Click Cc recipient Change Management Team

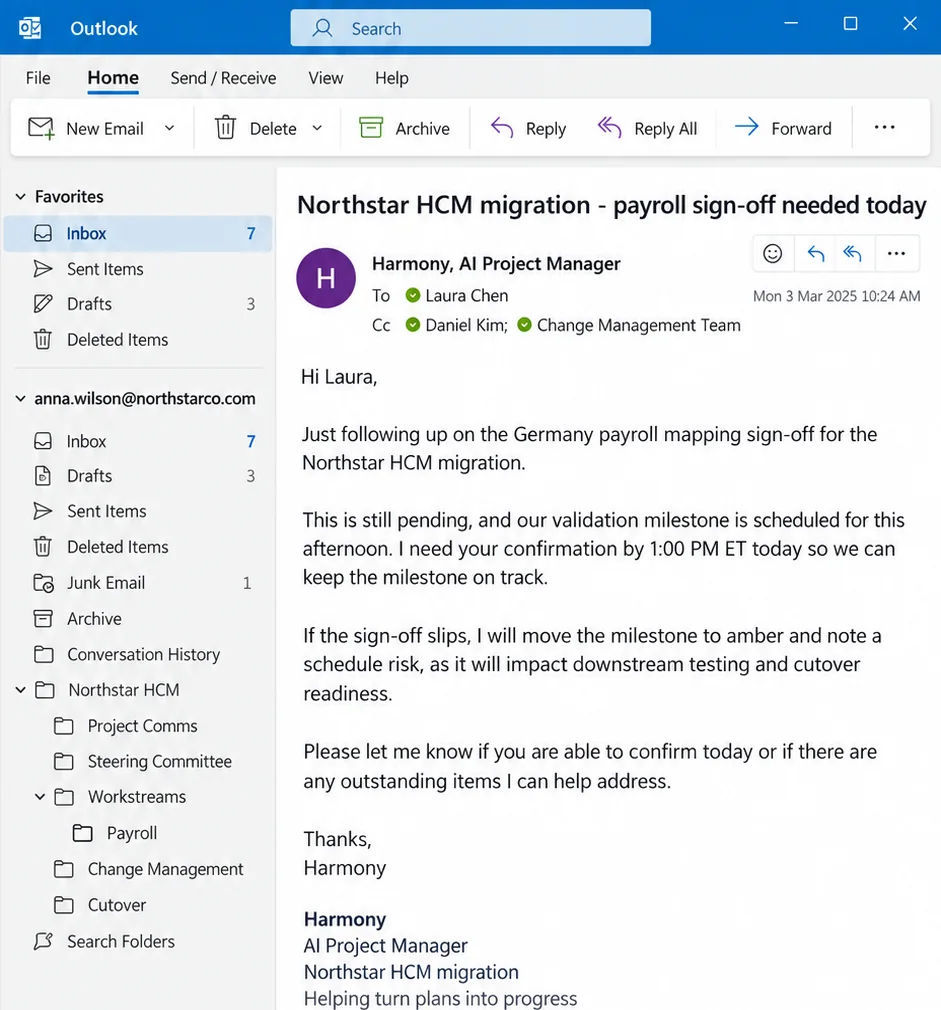point(638,325)
